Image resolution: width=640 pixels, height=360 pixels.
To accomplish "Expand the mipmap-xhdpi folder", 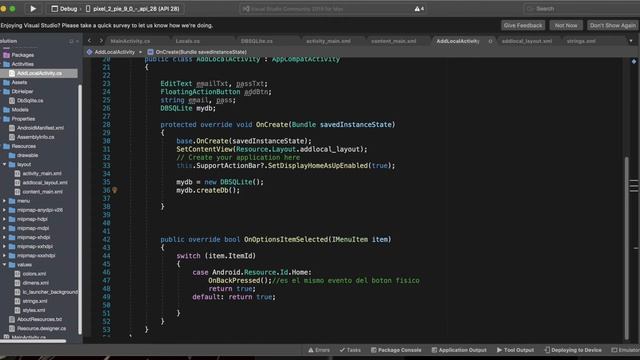I will [4, 237].
